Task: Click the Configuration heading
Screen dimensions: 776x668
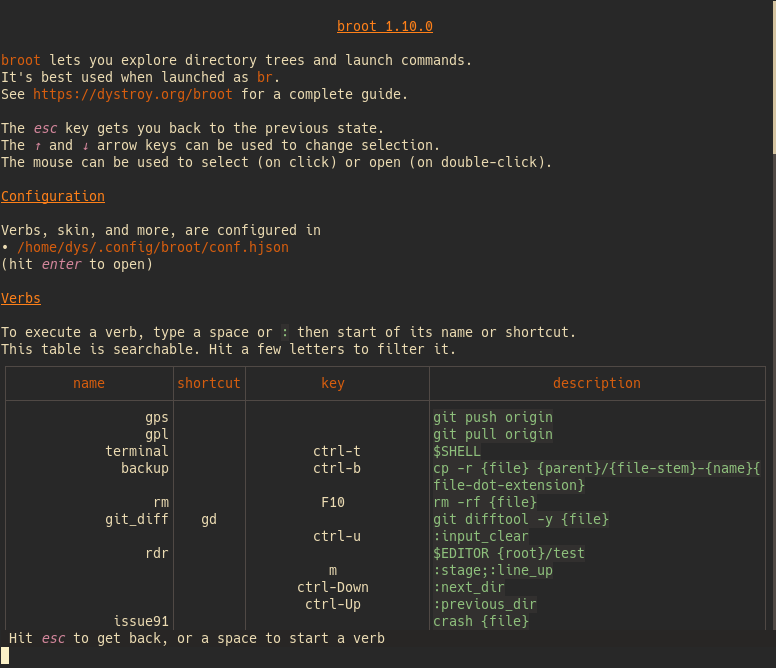Action: [x=52, y=196]
